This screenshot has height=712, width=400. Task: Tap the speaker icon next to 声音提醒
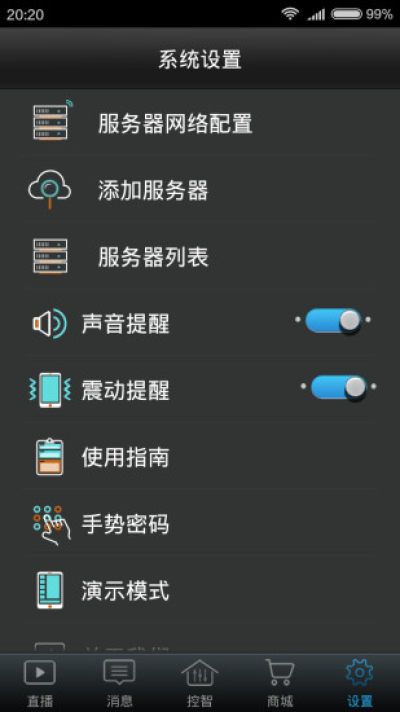tap(49, 324)
